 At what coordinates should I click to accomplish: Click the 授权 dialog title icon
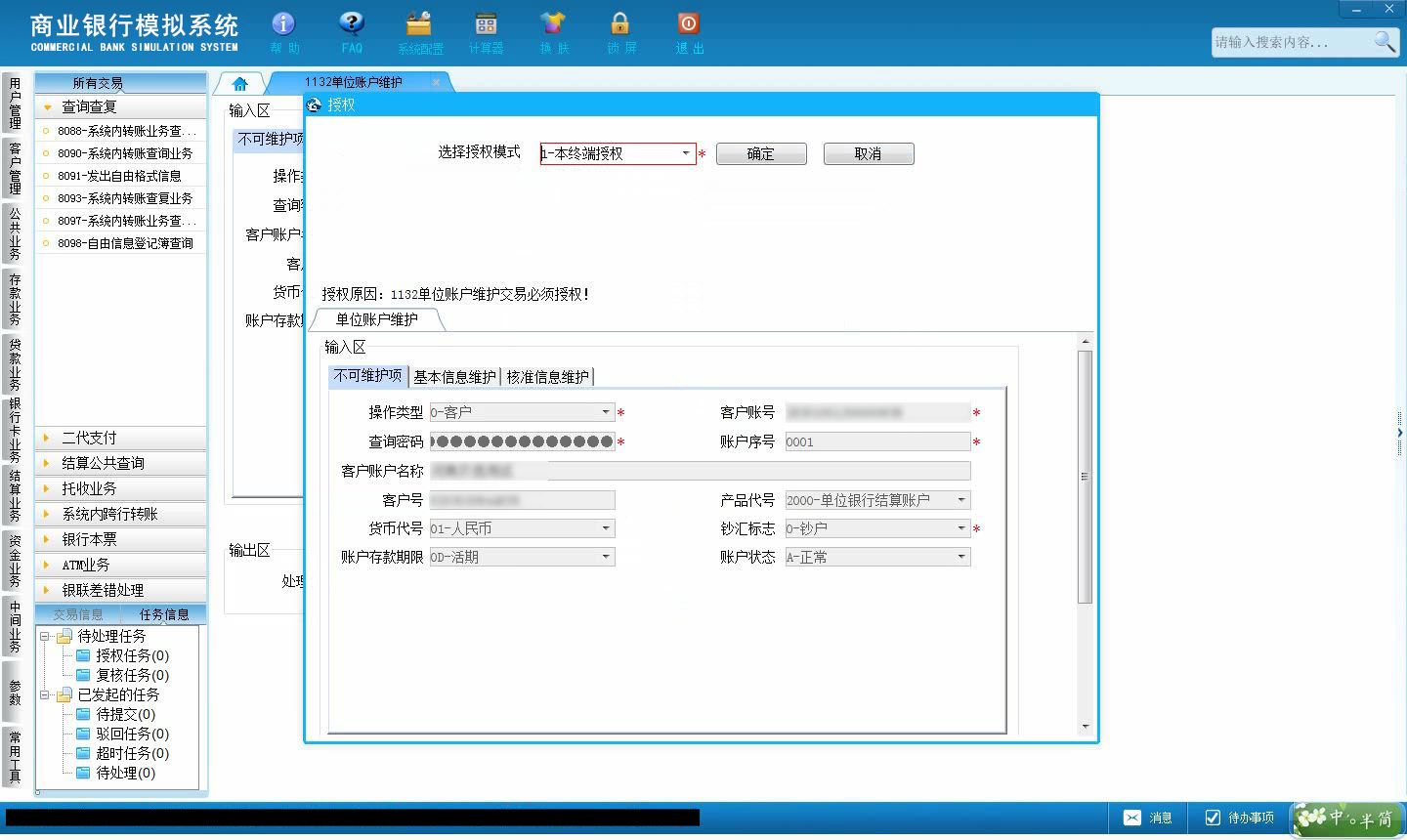pos(314,105)
